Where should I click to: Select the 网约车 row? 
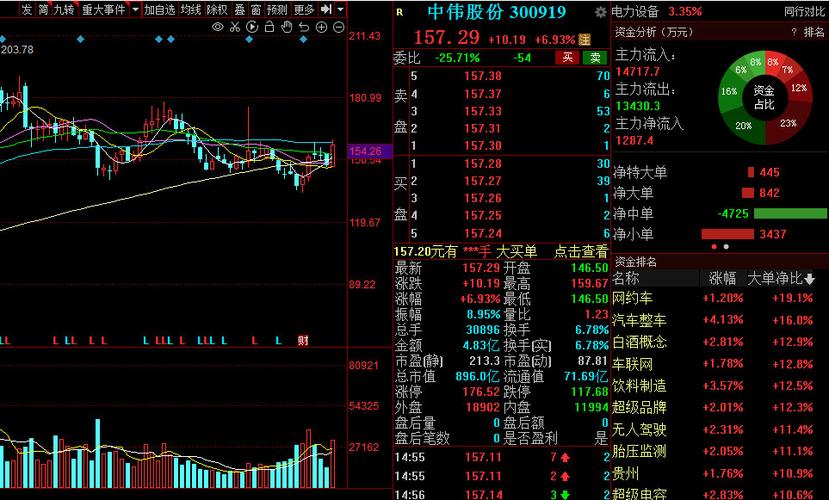(720, 299)
